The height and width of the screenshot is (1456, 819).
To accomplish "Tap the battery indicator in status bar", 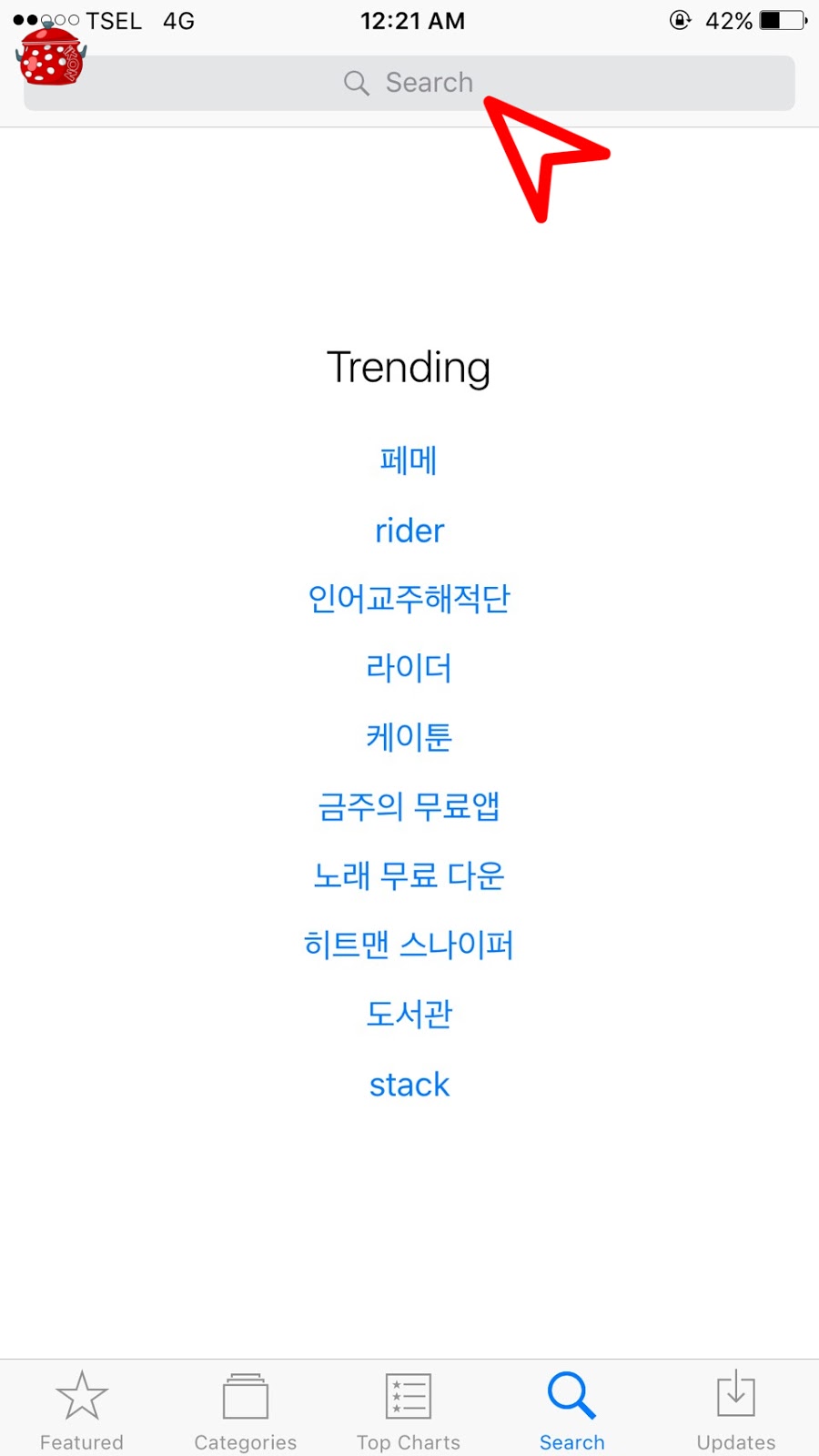I will (783, 20).
